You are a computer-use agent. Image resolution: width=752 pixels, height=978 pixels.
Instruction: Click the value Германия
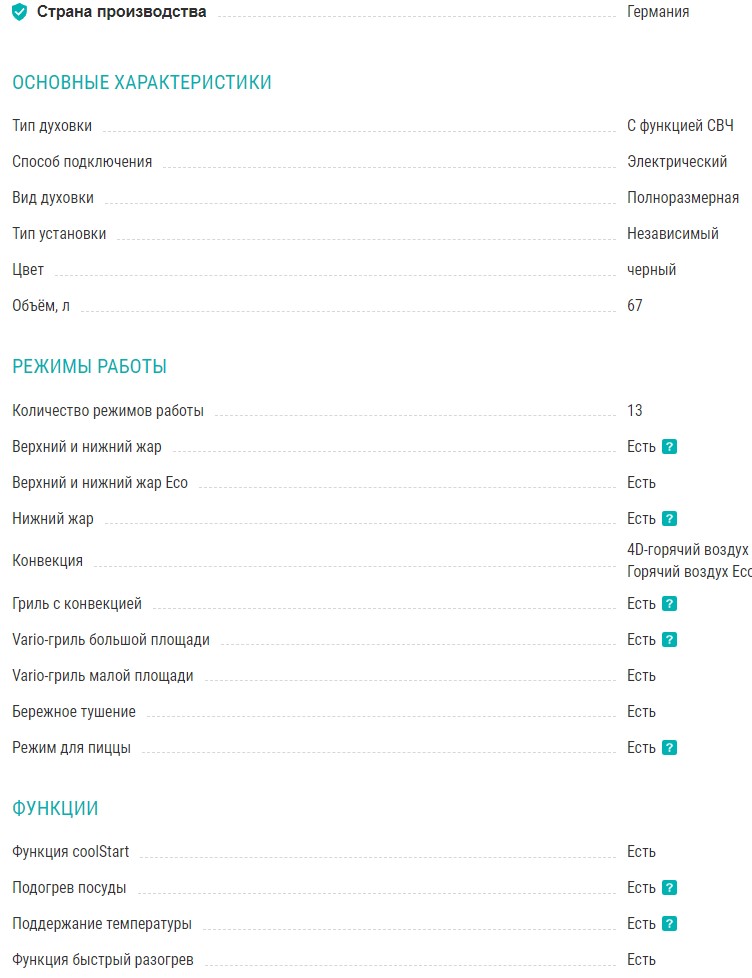(658, 13)
